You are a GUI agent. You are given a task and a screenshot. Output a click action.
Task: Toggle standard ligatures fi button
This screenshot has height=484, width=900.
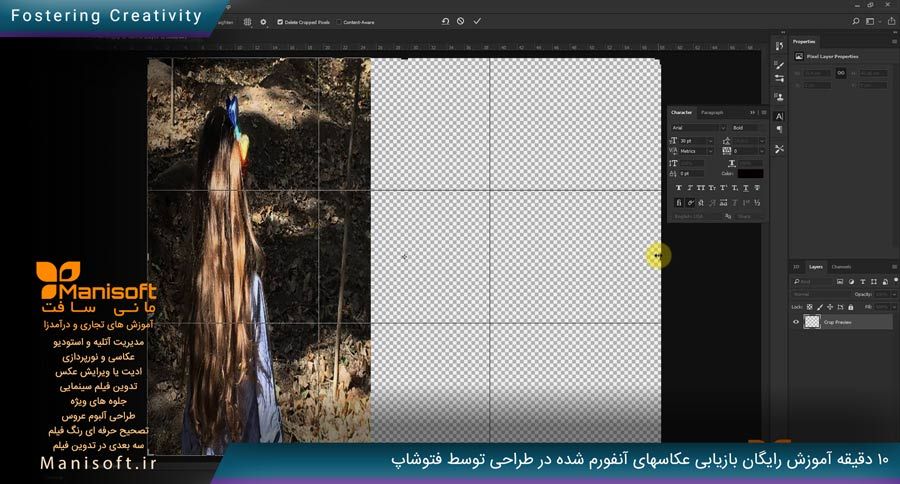678,203
